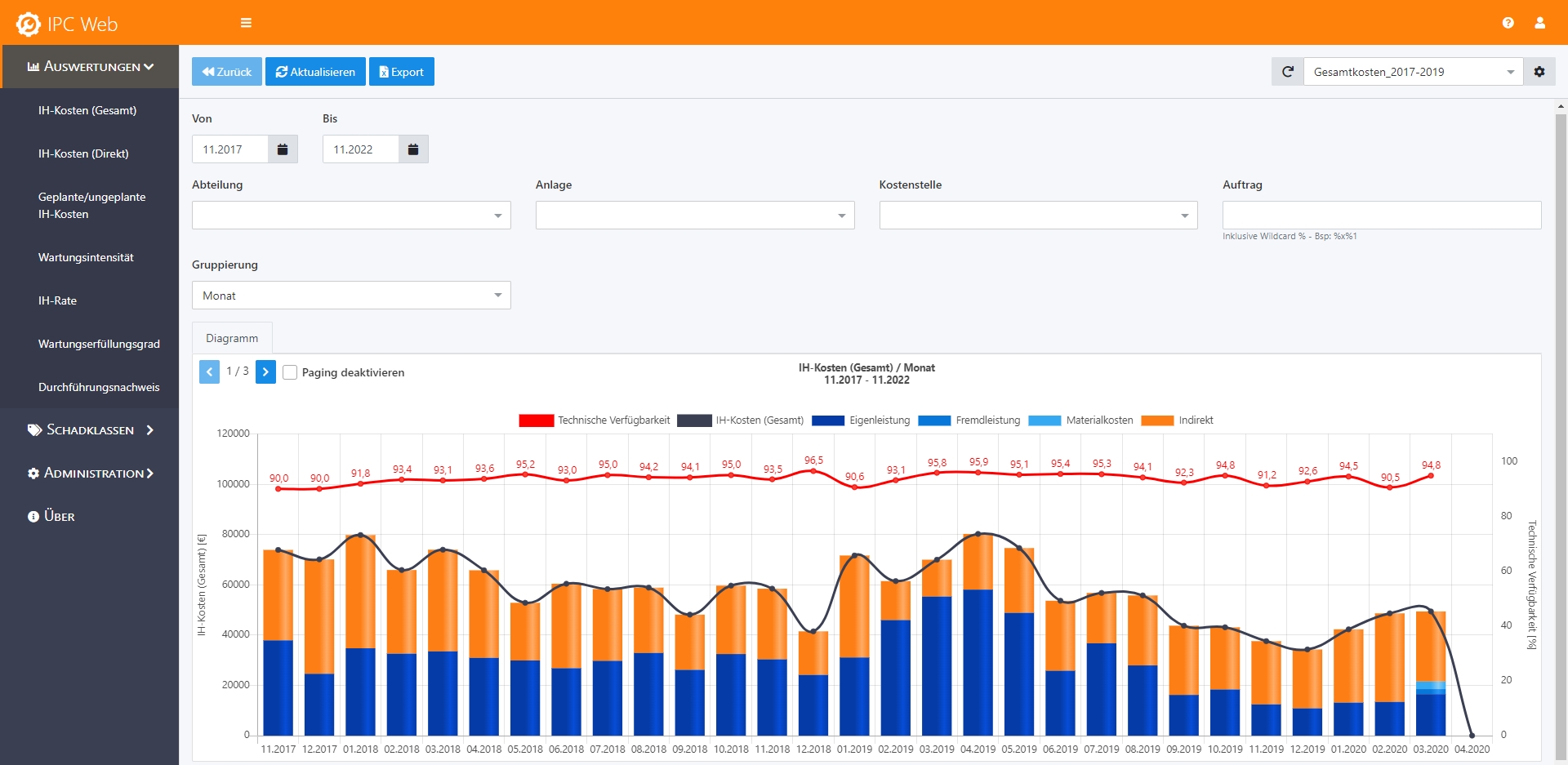Go to previous chart page arrow

(209, 371)
